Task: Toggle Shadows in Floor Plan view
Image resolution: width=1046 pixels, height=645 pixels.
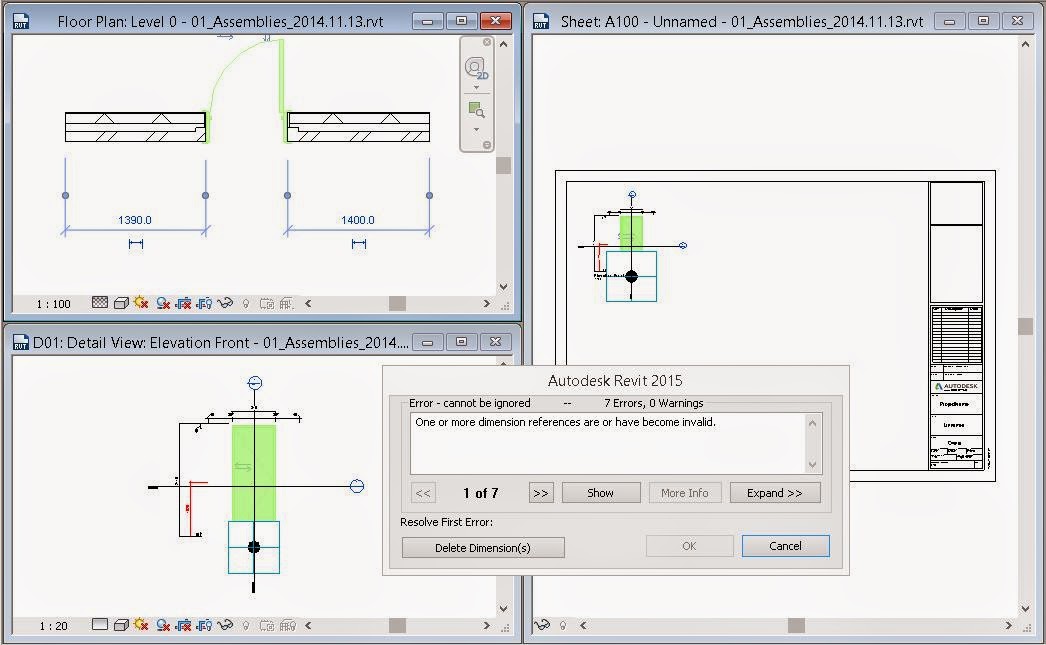Action: (163, 303)
